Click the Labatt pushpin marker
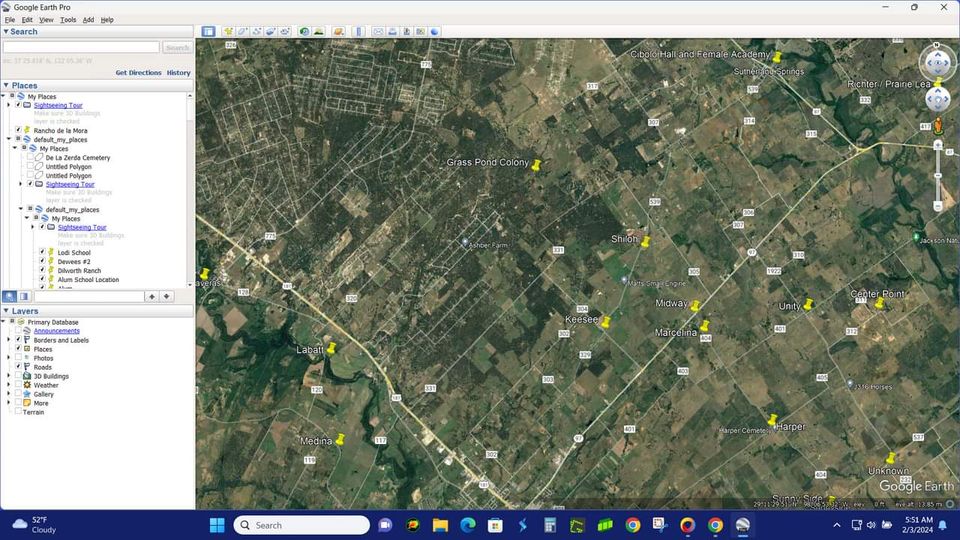 pyautogui.click(x=331, y=348)
